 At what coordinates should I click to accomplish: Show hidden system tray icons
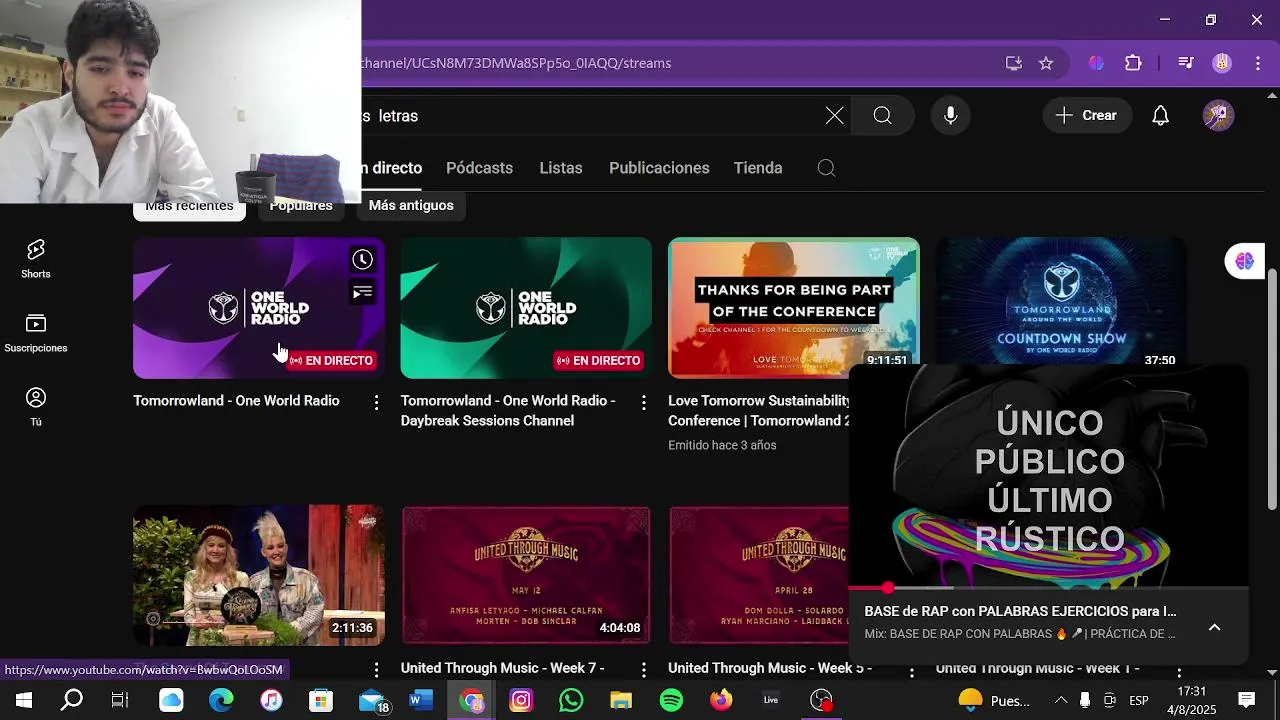pyautogui.click(x=1060, y=700)
